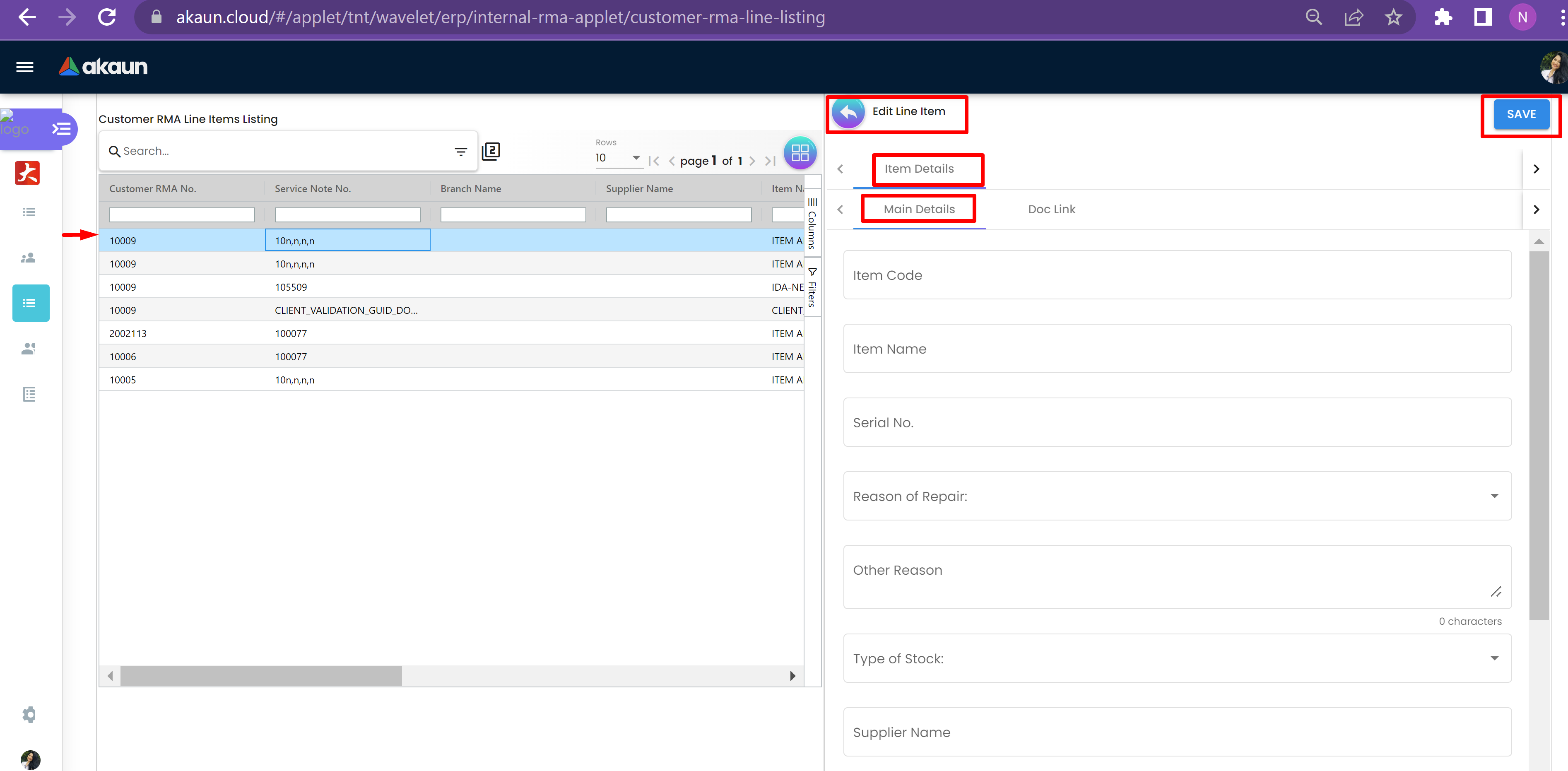Click the highlighted list icon in the sidebar
This screenshot has height=771, width=1568.
31,303
